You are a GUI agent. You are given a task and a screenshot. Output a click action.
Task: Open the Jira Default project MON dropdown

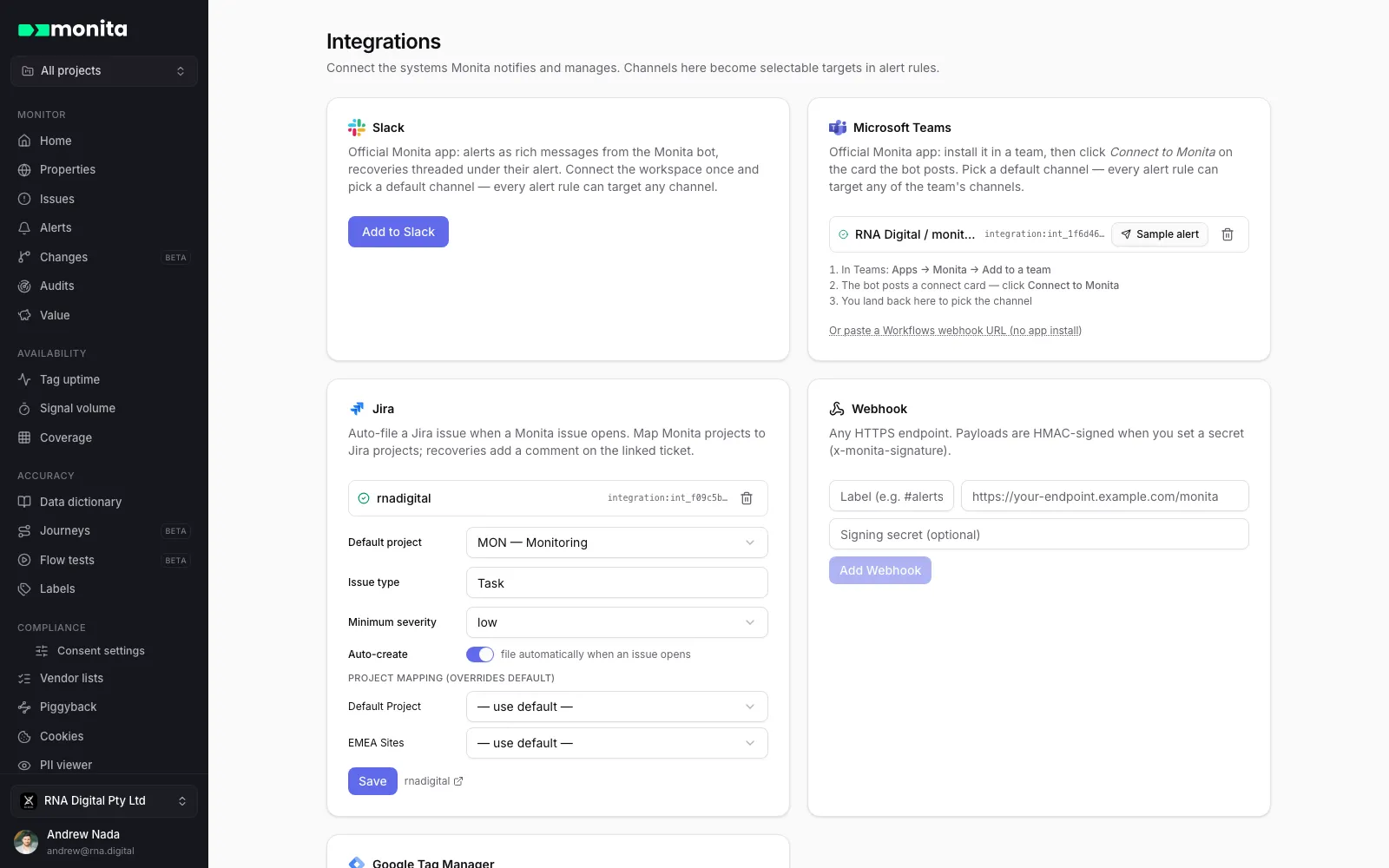tap(617, 542)
